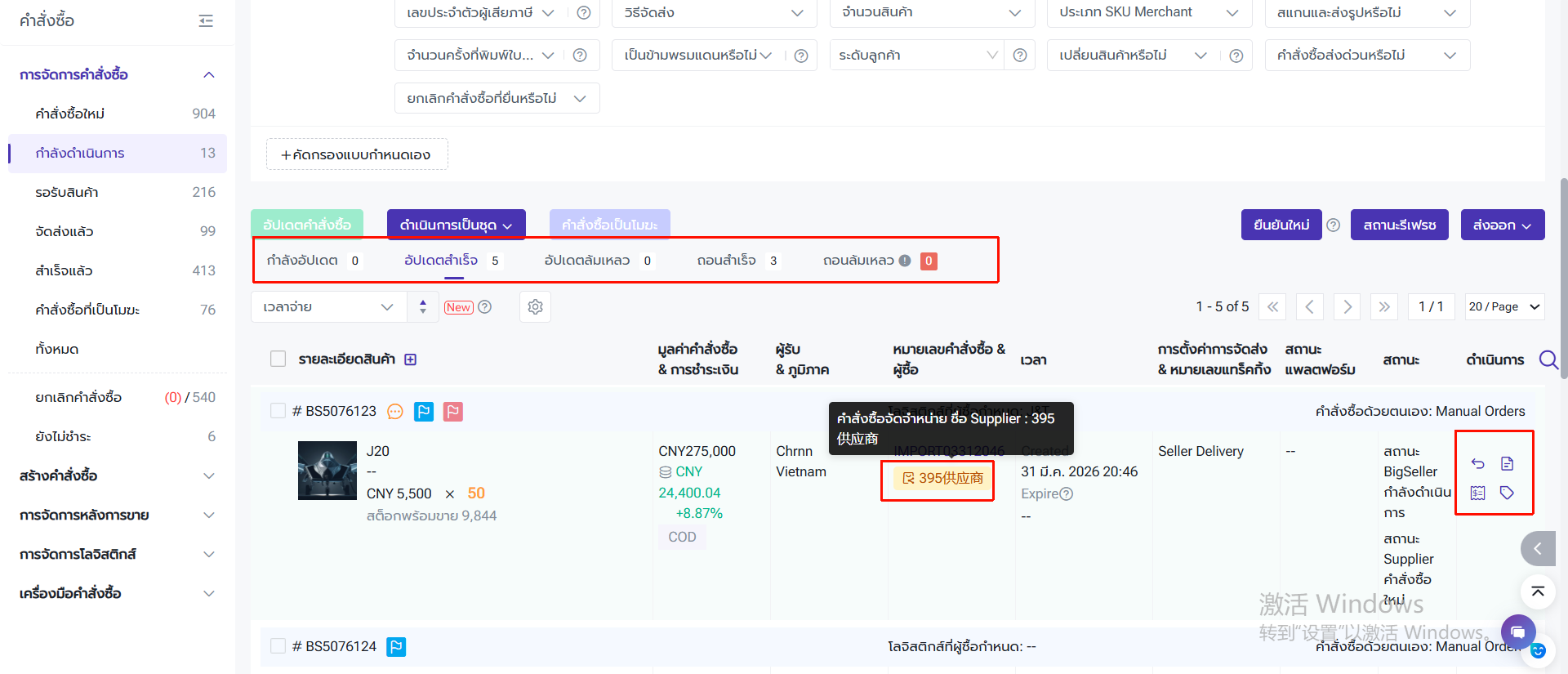The image size is (1568, 674).
Task: Open column settings gear icon
Action: click(535, 307)
